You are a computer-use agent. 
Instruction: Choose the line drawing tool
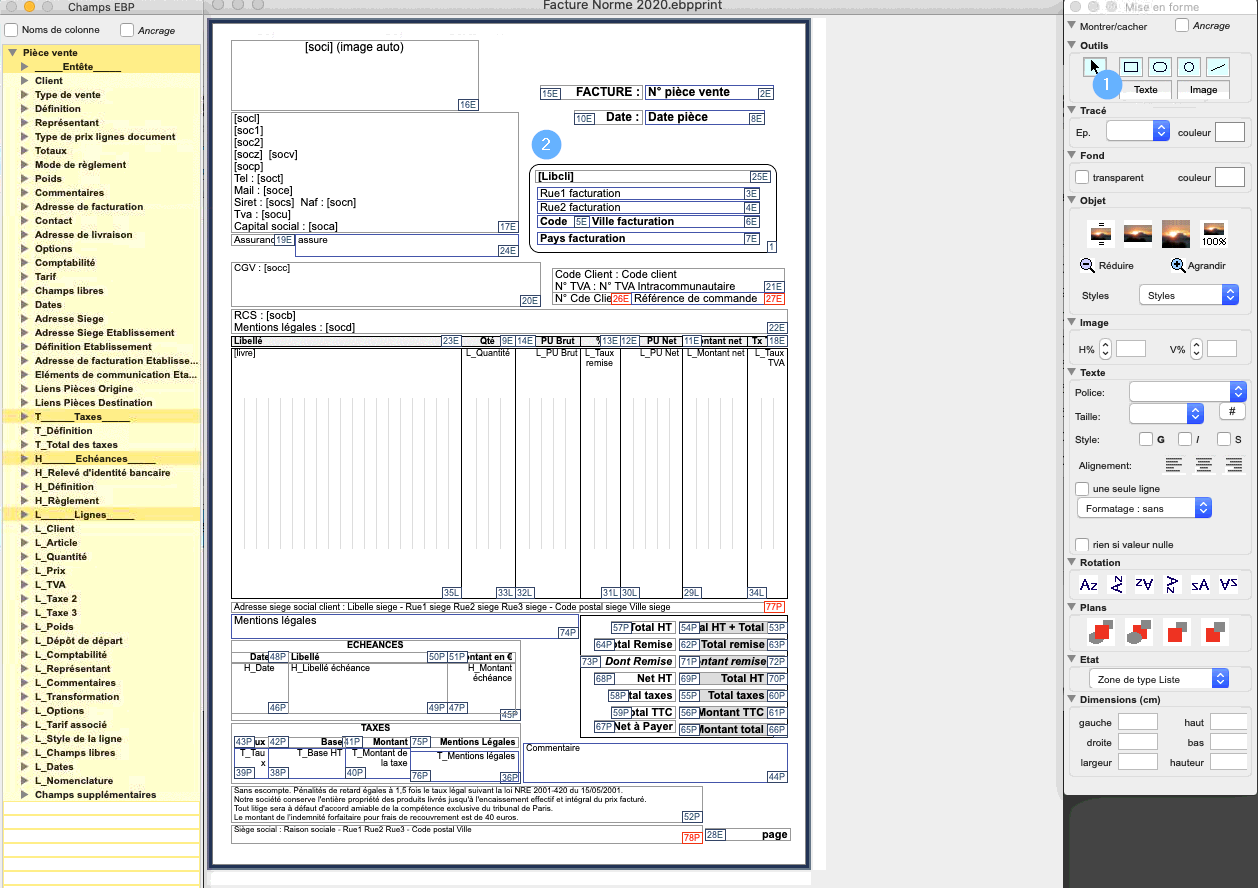tap(1217, 67)
